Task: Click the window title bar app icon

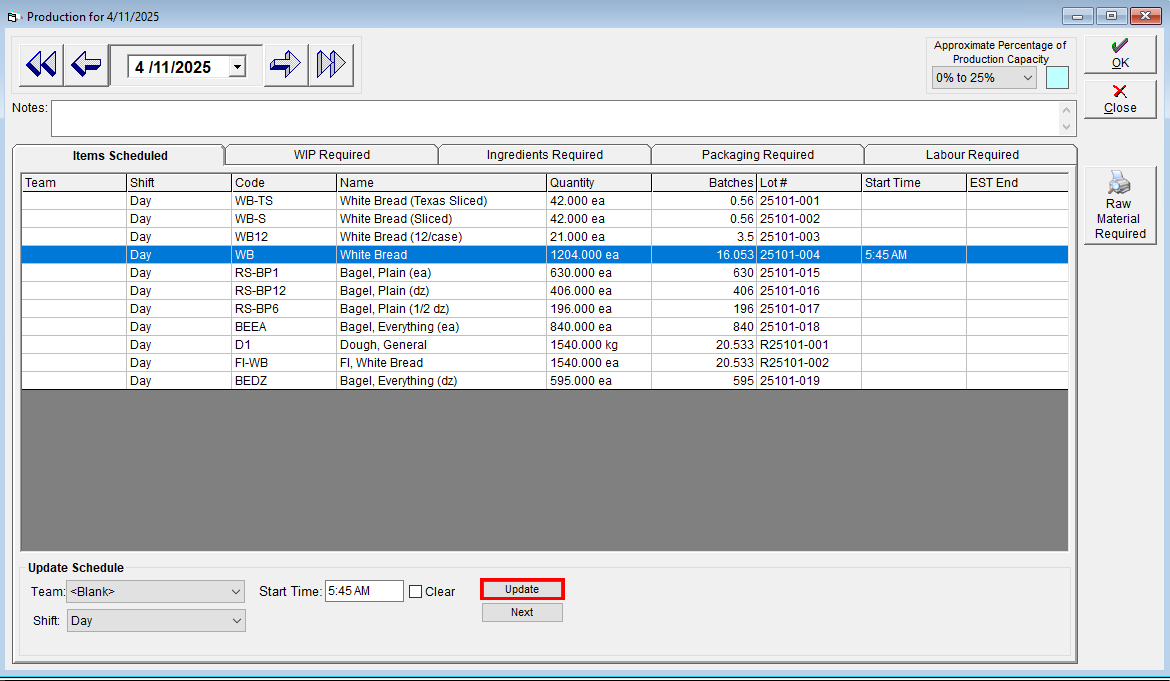Action: [x=13, y=16]
